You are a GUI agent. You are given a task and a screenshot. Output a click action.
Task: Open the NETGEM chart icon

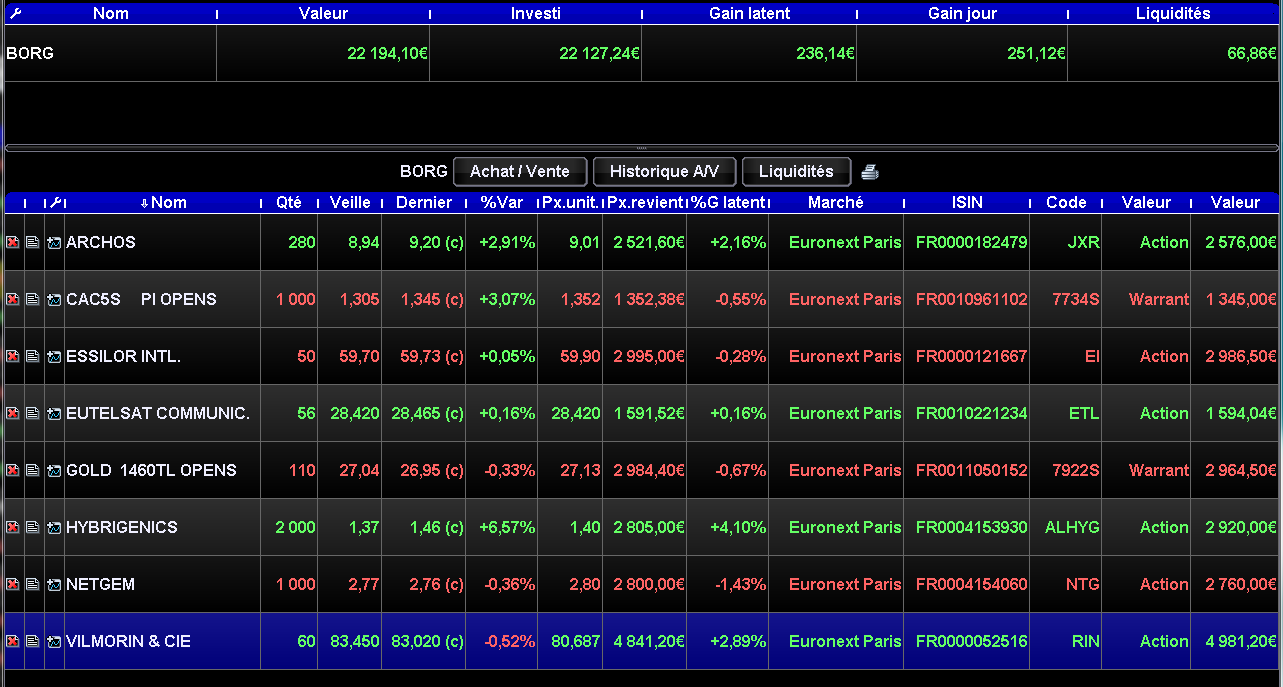pos(54,585)
